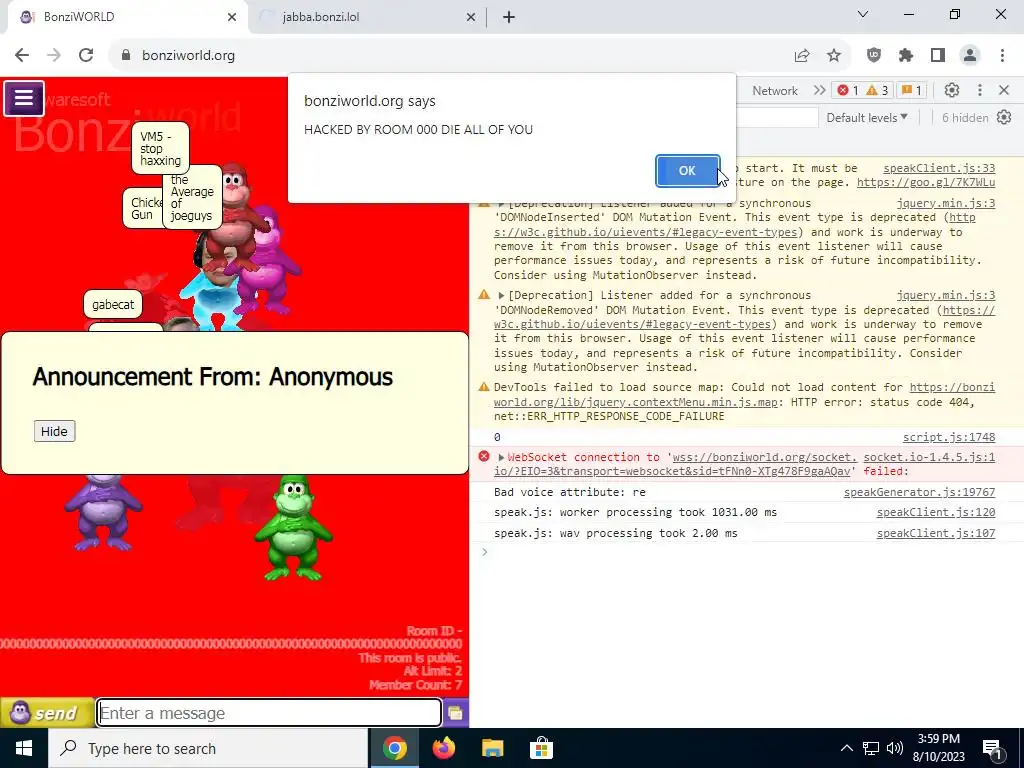The height and width of the screenshot is (768, 1024).
Task: Switch to the jabba.bonzi.lol tab
Action: point(366,17)
